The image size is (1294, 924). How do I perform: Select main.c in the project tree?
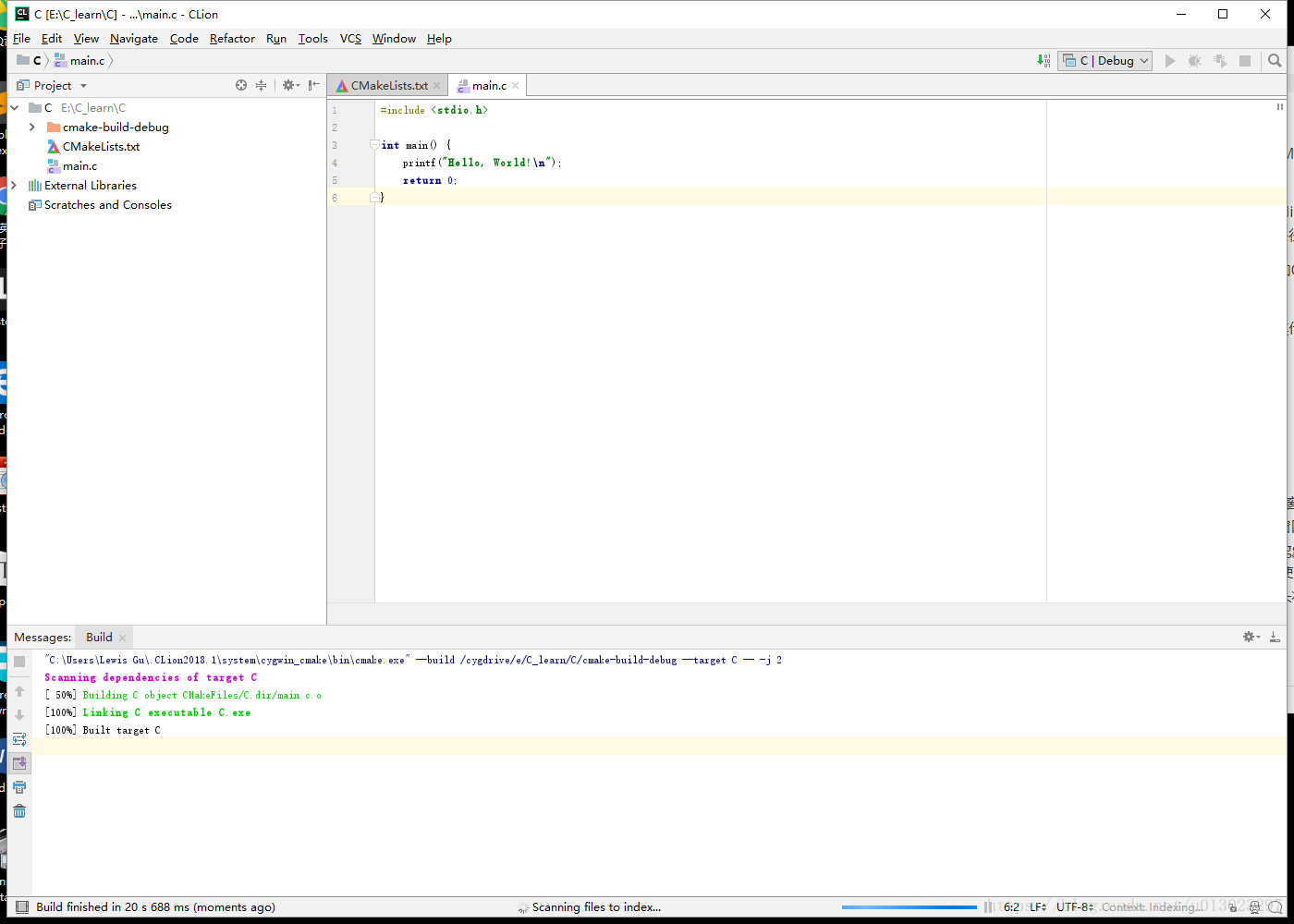coord(79,166)
